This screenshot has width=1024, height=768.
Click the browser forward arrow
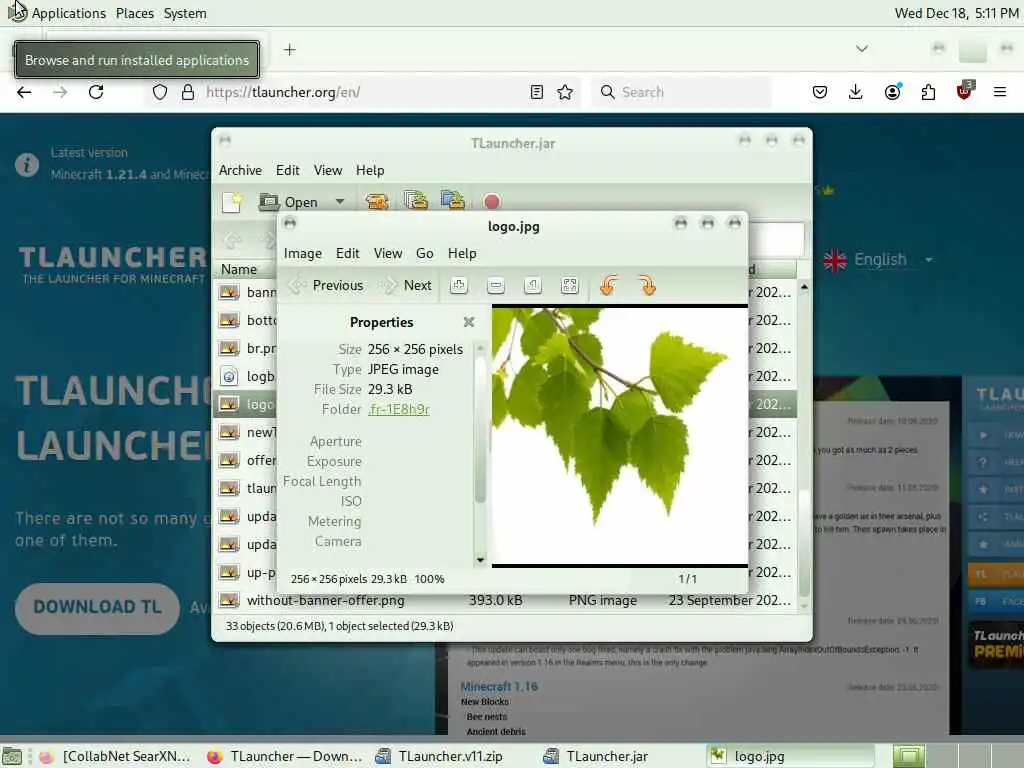click(60, 92)
